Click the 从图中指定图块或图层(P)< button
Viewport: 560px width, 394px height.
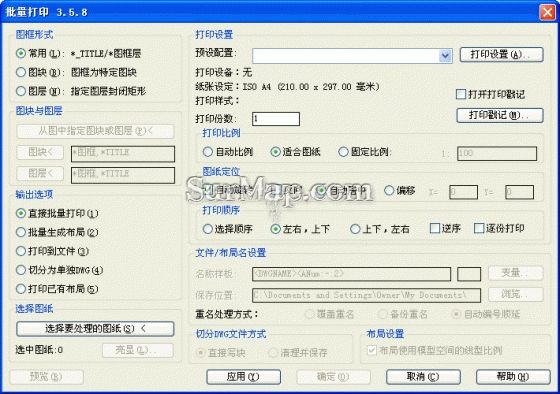(95, 131)
